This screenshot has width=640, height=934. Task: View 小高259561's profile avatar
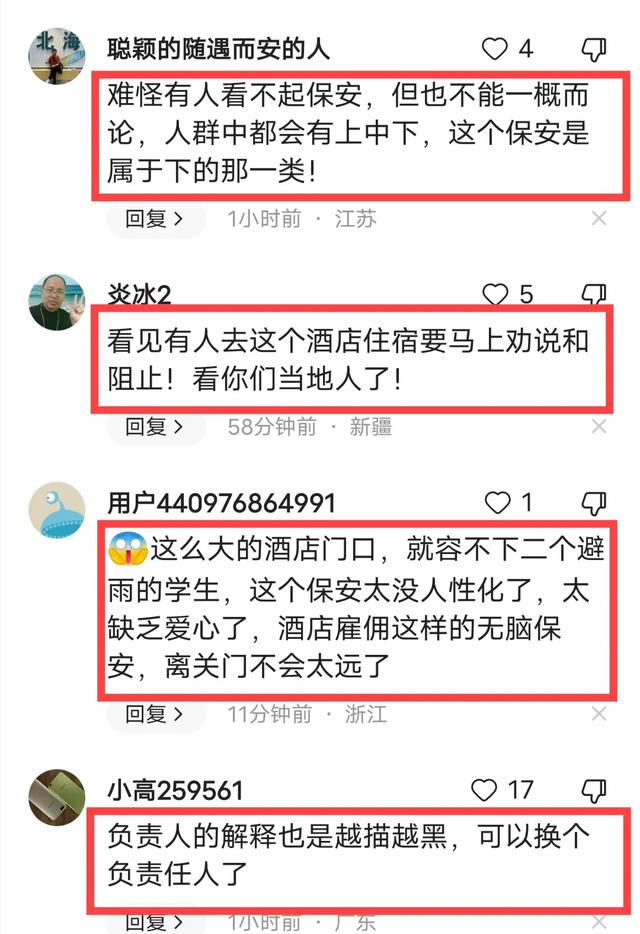(x=57, y=798)
